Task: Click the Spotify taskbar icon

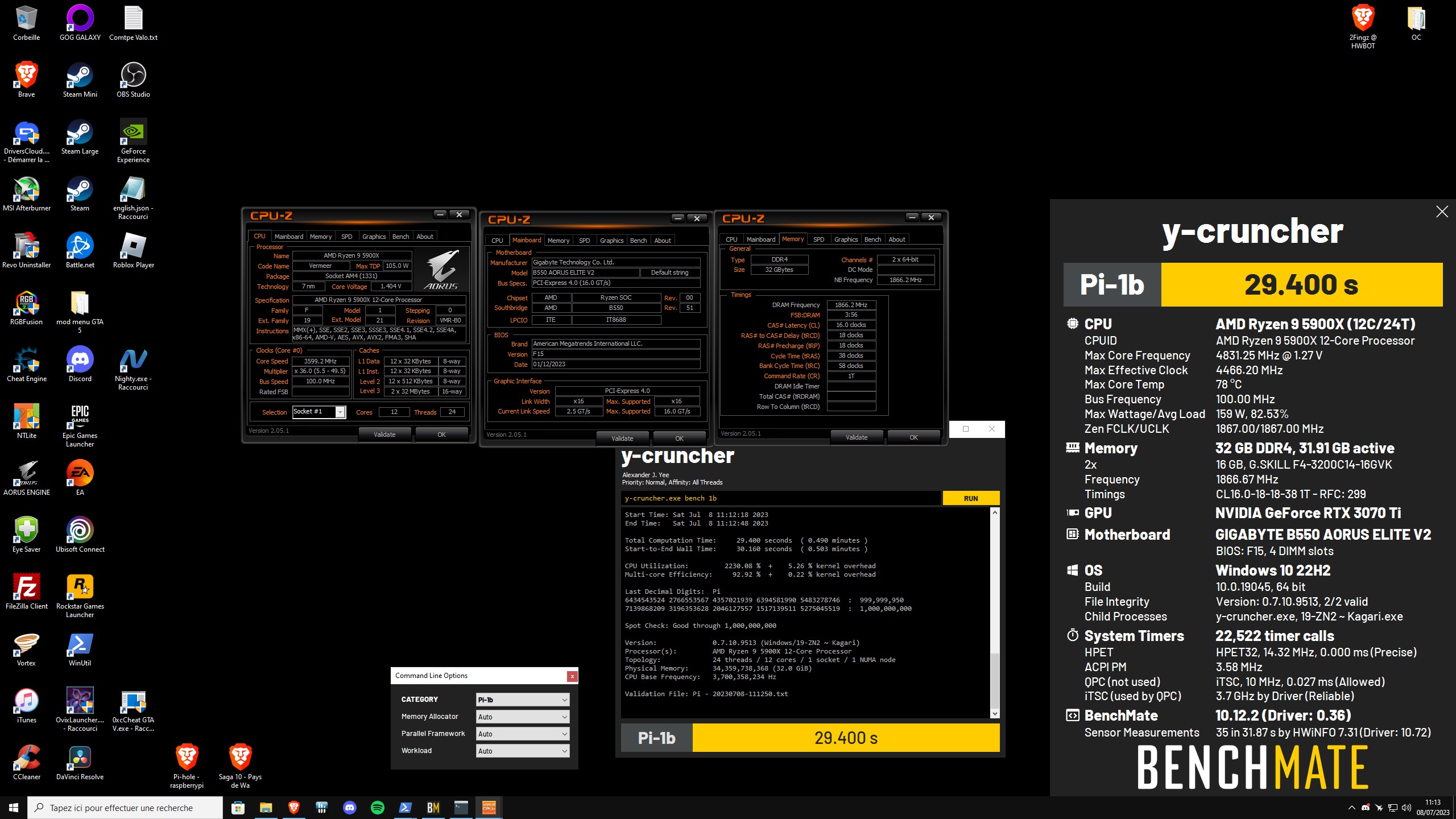Action: 378,808
